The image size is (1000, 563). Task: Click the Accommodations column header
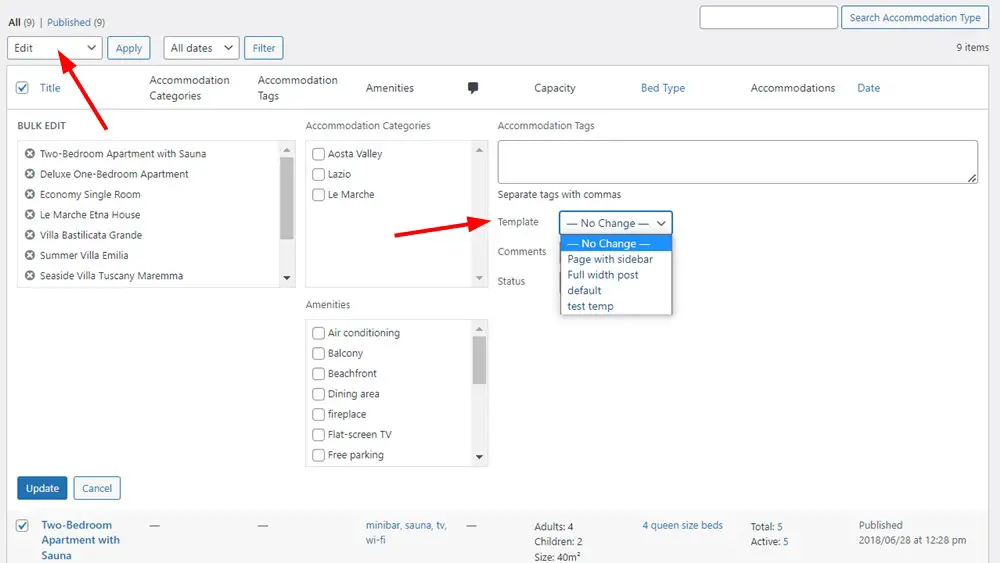[x=792, y=88]
